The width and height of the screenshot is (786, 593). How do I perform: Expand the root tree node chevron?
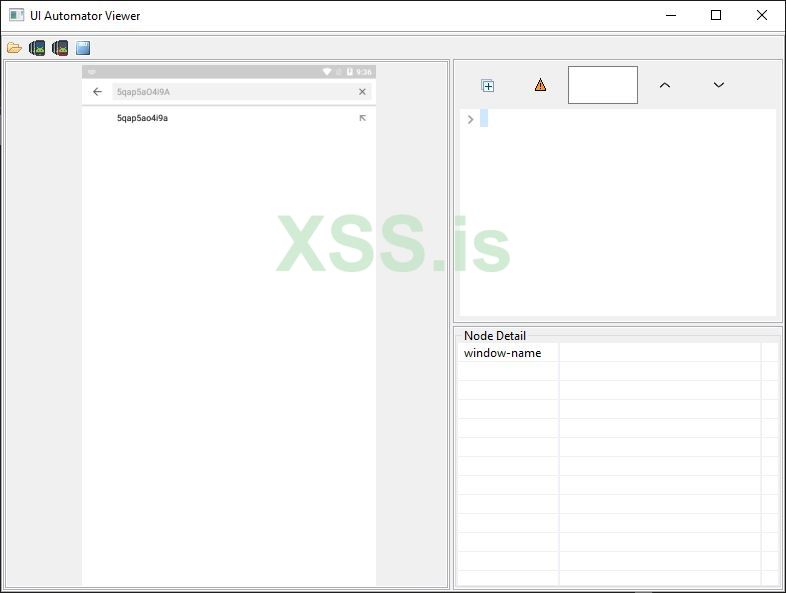[x=470, y=119]
